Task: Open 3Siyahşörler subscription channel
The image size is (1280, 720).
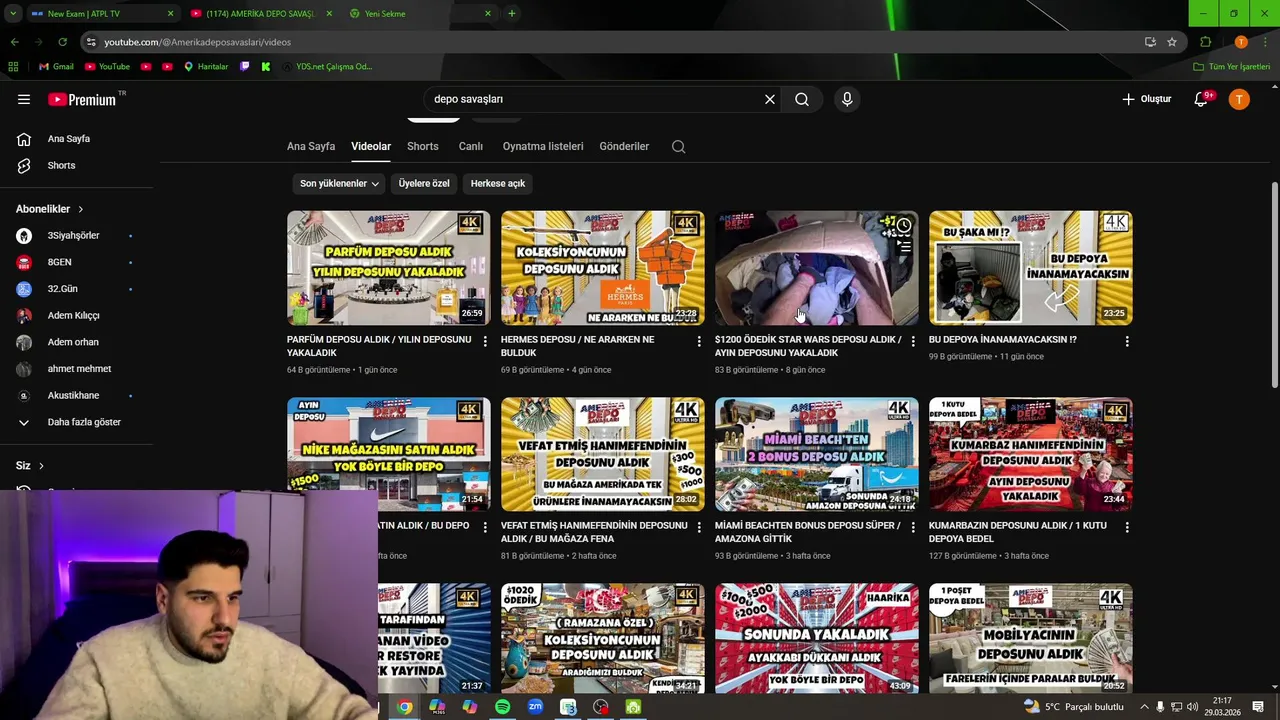Action: tap(76, 236)
